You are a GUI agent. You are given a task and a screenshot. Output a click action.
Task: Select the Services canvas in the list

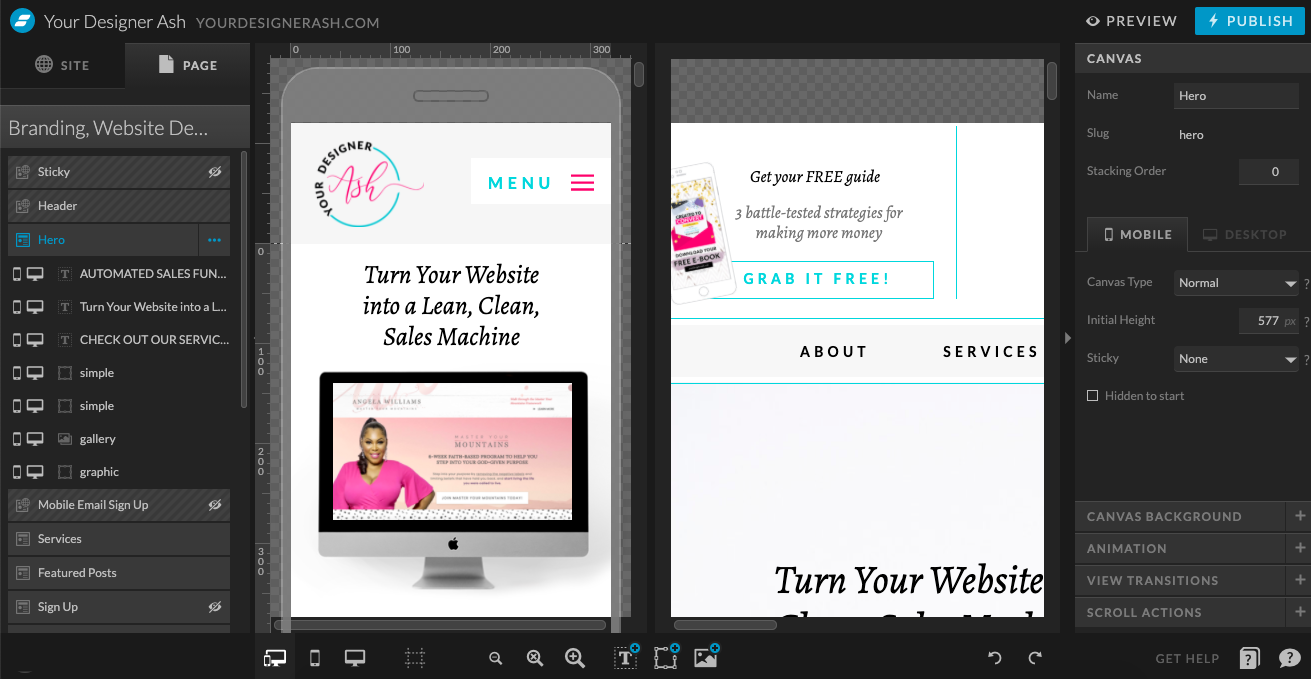click(x=119, y=539)
